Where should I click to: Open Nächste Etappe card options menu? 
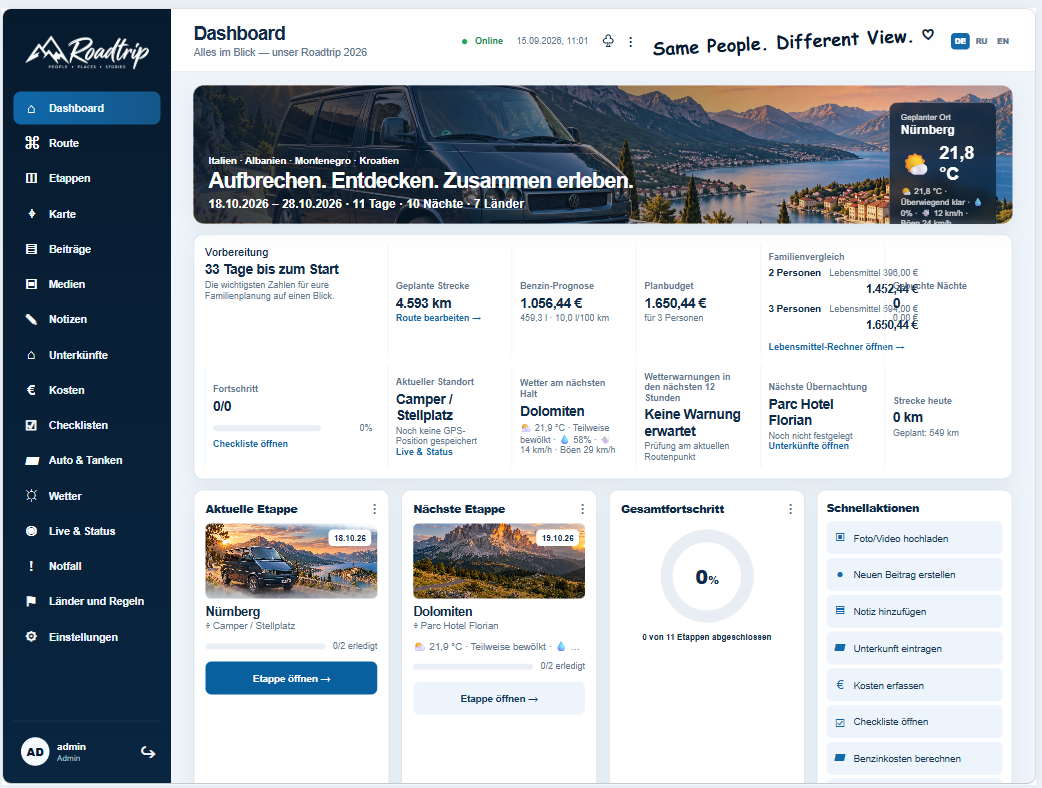583,509
